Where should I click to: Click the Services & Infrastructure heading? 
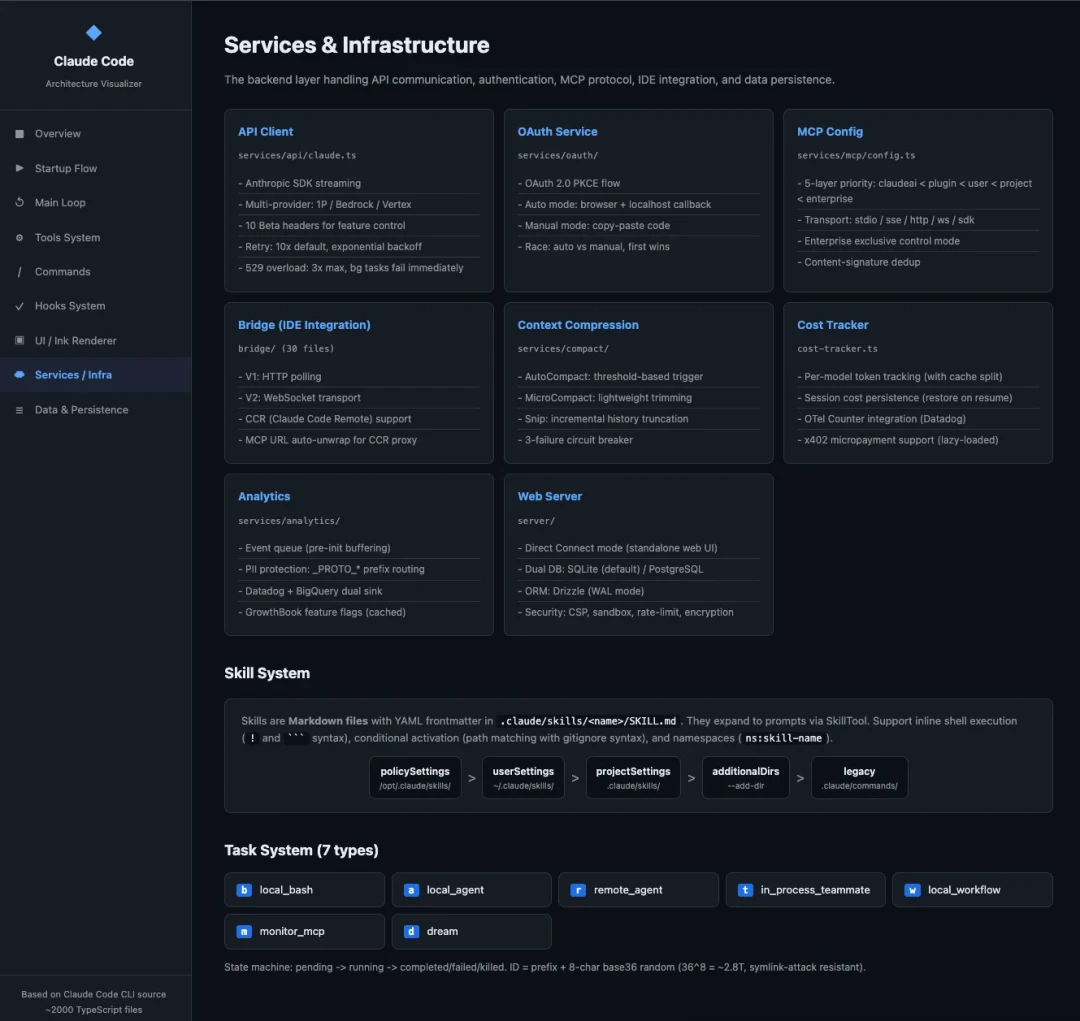click(x=357, y=45)
